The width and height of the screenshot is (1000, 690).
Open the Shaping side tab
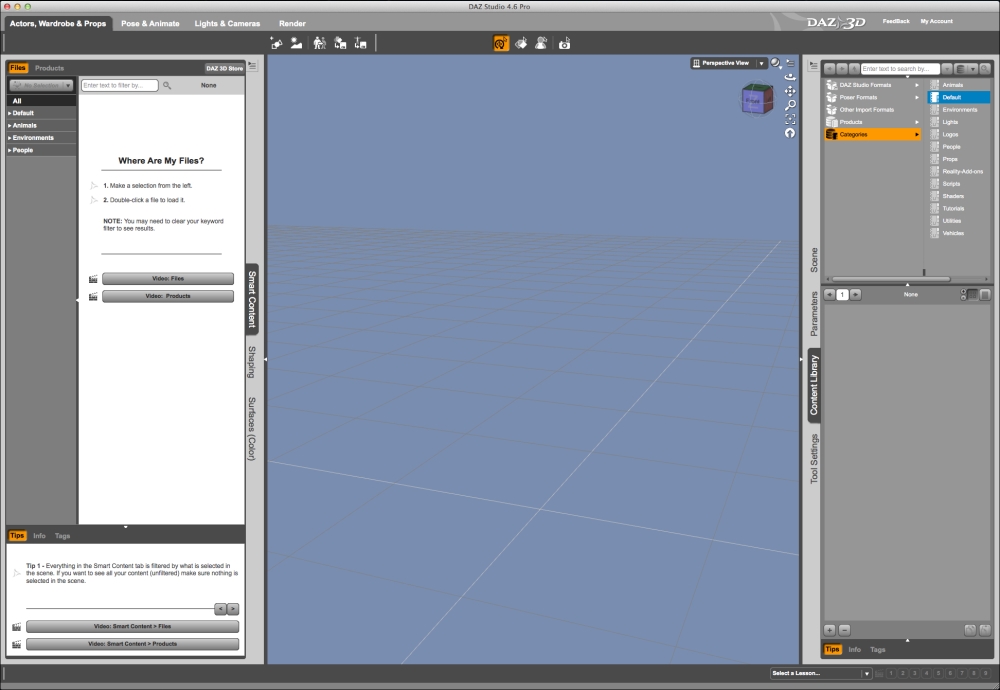coord(252,362)
